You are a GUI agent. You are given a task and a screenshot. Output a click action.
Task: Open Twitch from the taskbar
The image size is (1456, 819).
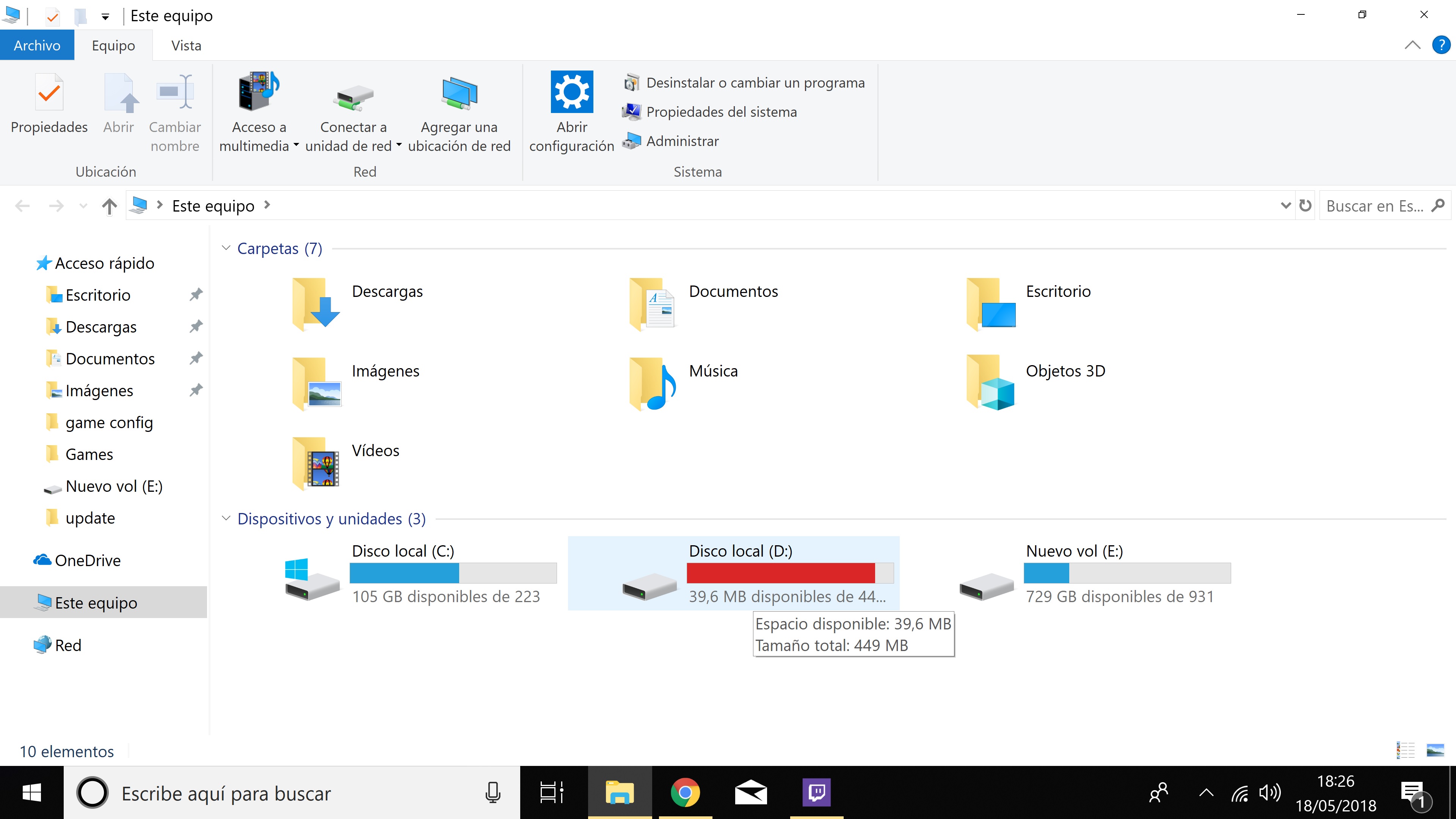(816, 793)
